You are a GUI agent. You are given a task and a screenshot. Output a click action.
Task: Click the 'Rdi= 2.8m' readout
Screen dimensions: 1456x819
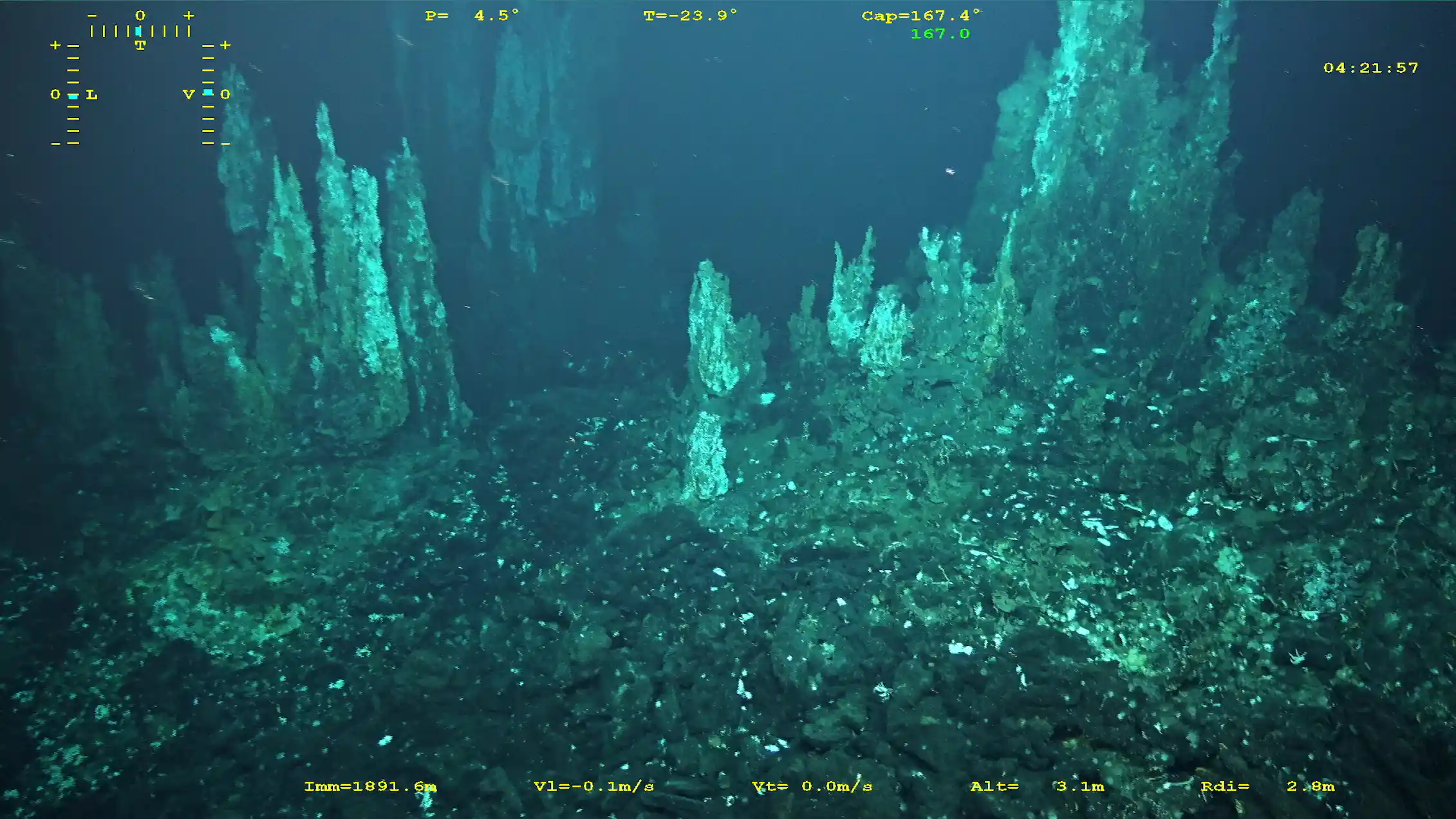pyautogui.click(x=1267, y=786)
